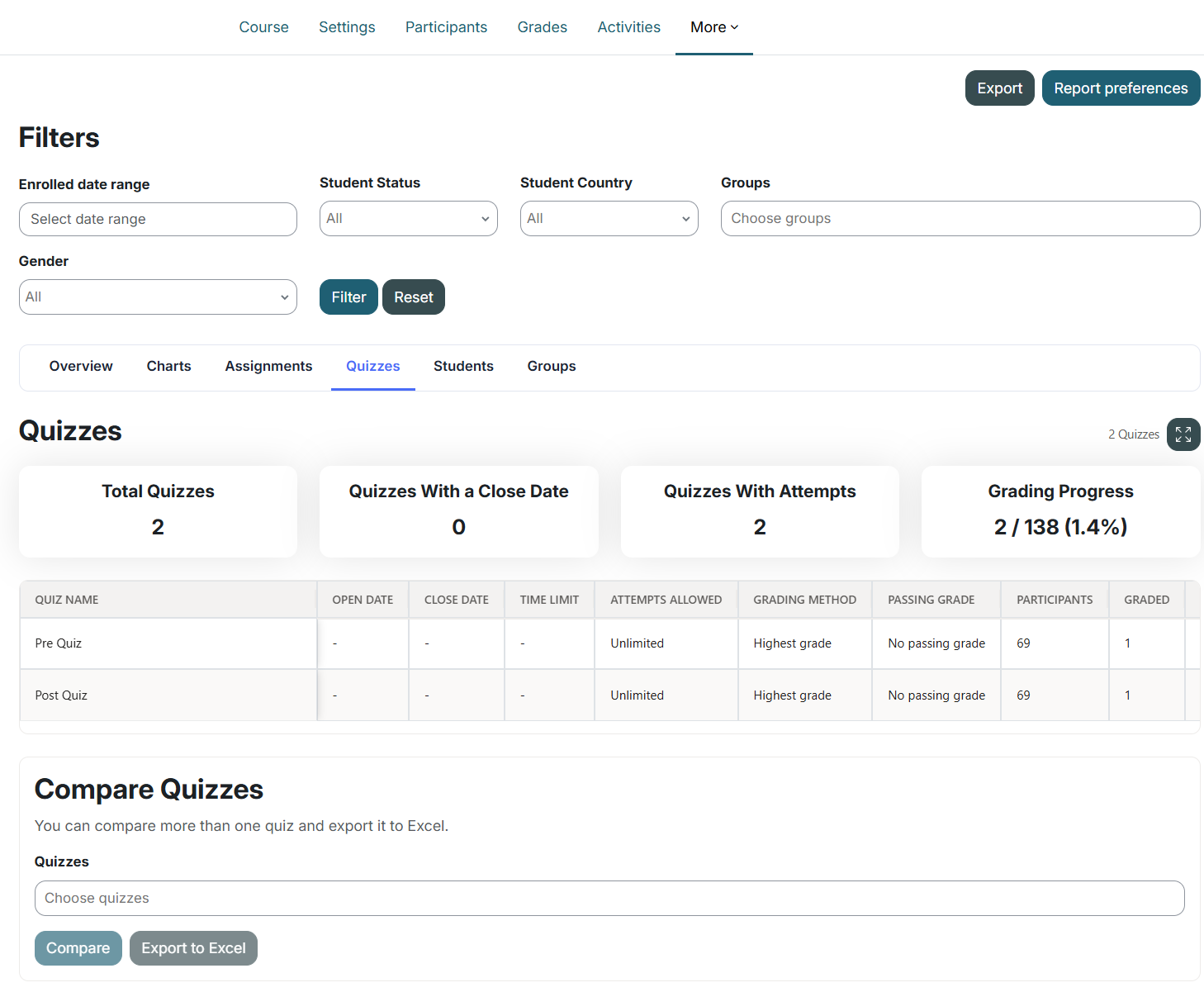1204x992 pixels.
Task: Sort by the Open Date column header
Action: pos(363,600)
